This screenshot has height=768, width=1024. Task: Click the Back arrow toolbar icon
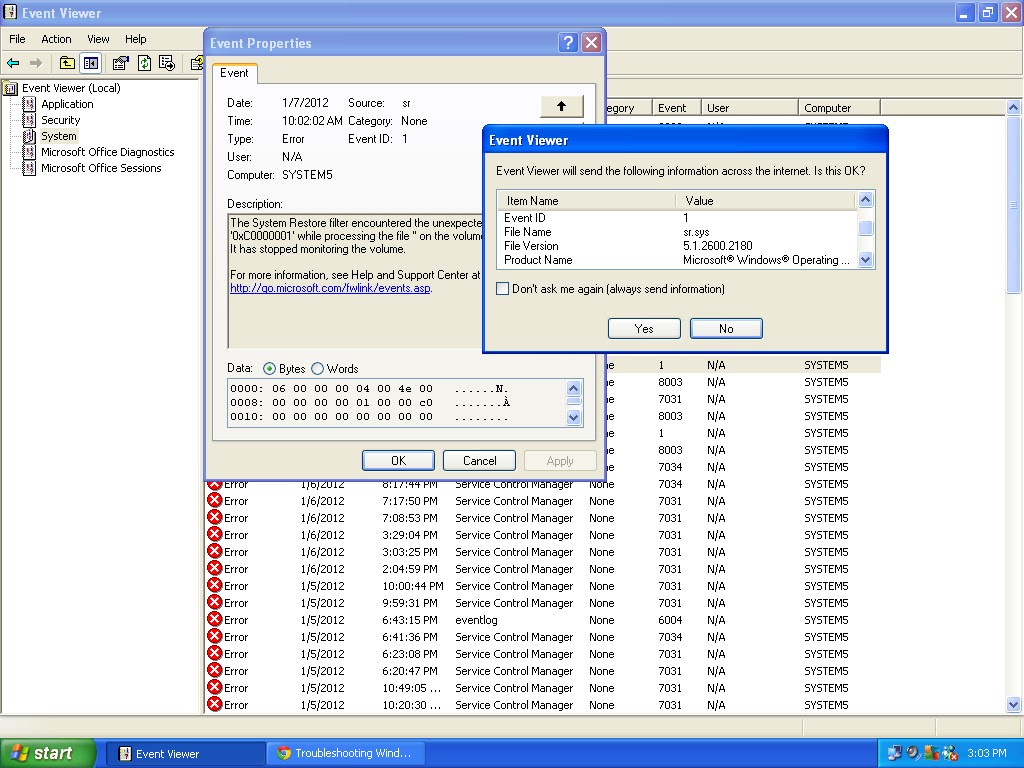tap(13, 63)
